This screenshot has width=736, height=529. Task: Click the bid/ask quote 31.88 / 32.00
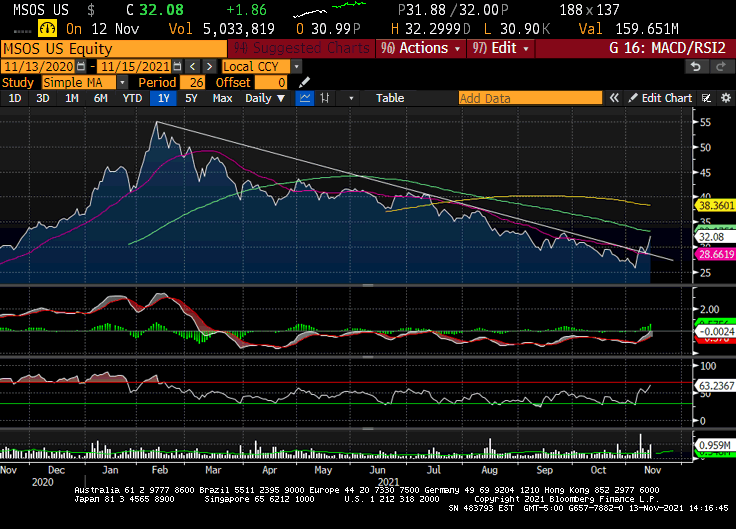click(452, 10)
